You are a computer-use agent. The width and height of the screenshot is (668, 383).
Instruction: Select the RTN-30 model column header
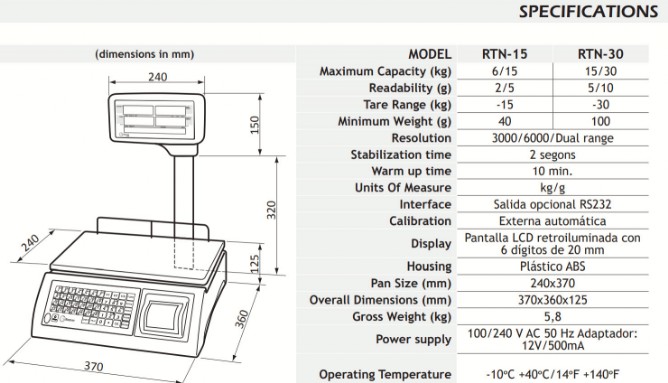600,54
